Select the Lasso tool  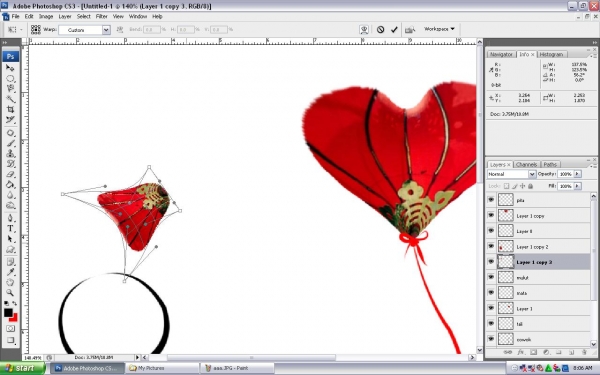click(10, 88)
